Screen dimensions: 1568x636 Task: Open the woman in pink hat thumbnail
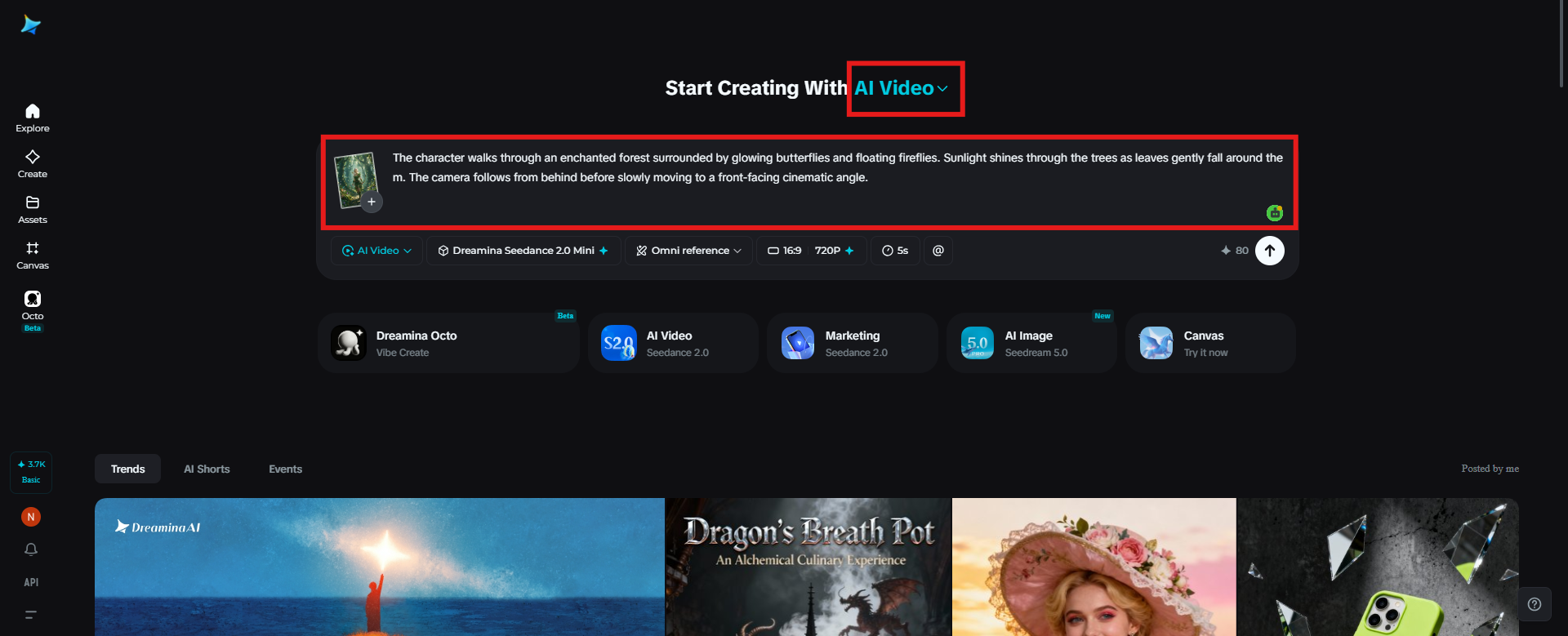coord(1094,567)
